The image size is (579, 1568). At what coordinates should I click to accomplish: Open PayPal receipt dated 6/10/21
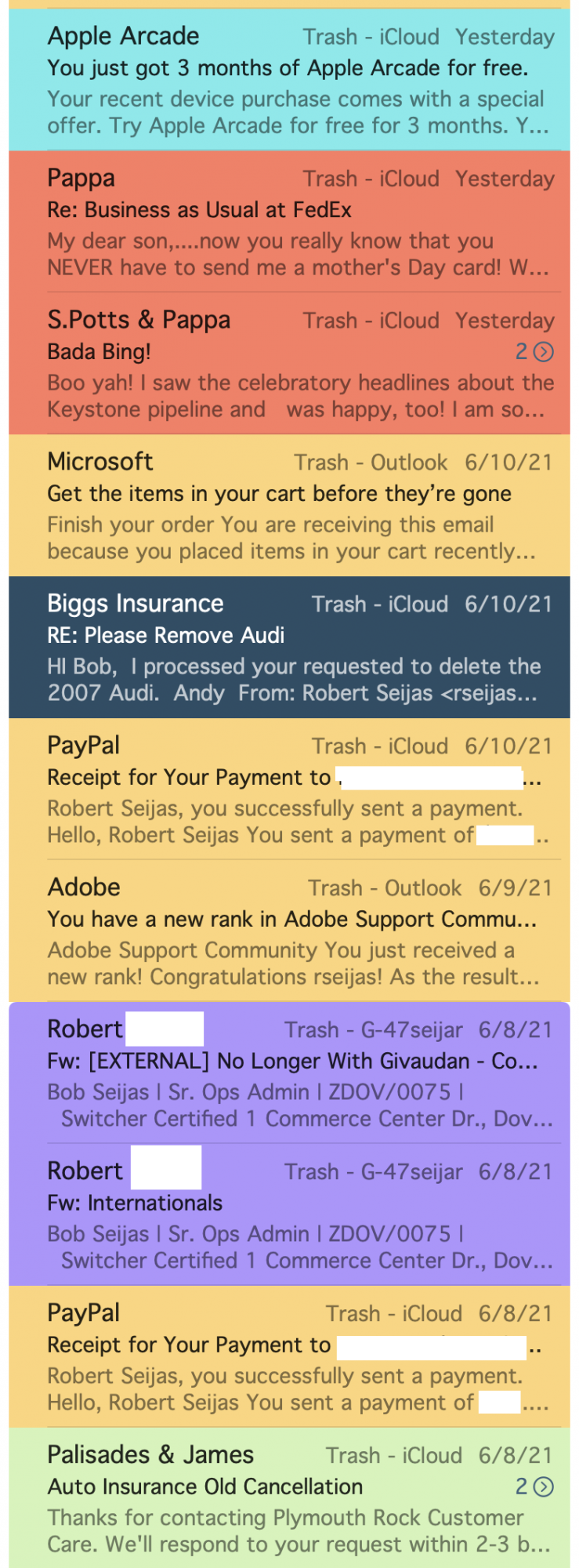tap(289, 789)
